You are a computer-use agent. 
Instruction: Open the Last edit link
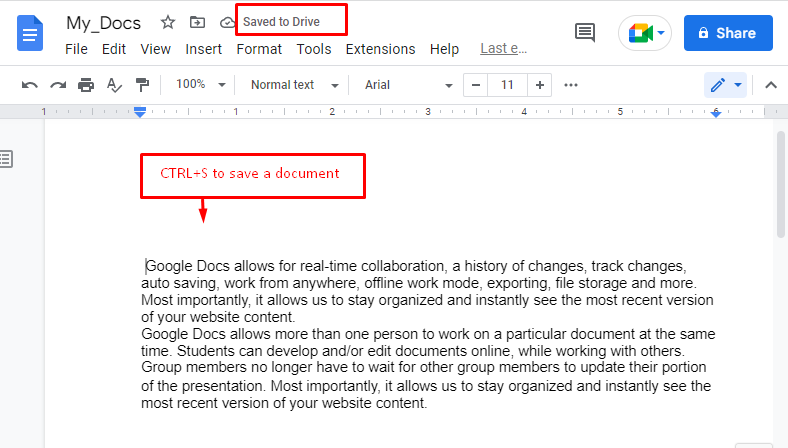(504, 49)
